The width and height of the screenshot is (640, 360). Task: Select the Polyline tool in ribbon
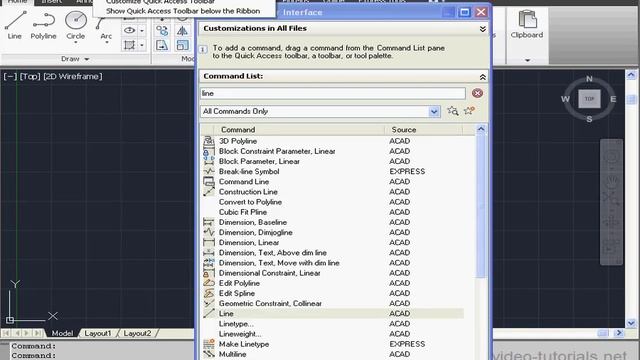tap(43, 24)
